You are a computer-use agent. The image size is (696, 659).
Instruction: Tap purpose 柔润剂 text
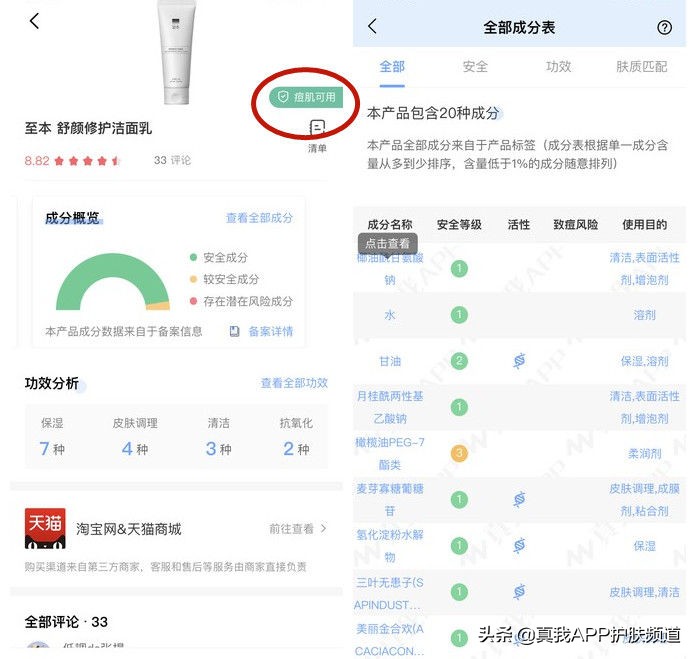tap(645, 454)
